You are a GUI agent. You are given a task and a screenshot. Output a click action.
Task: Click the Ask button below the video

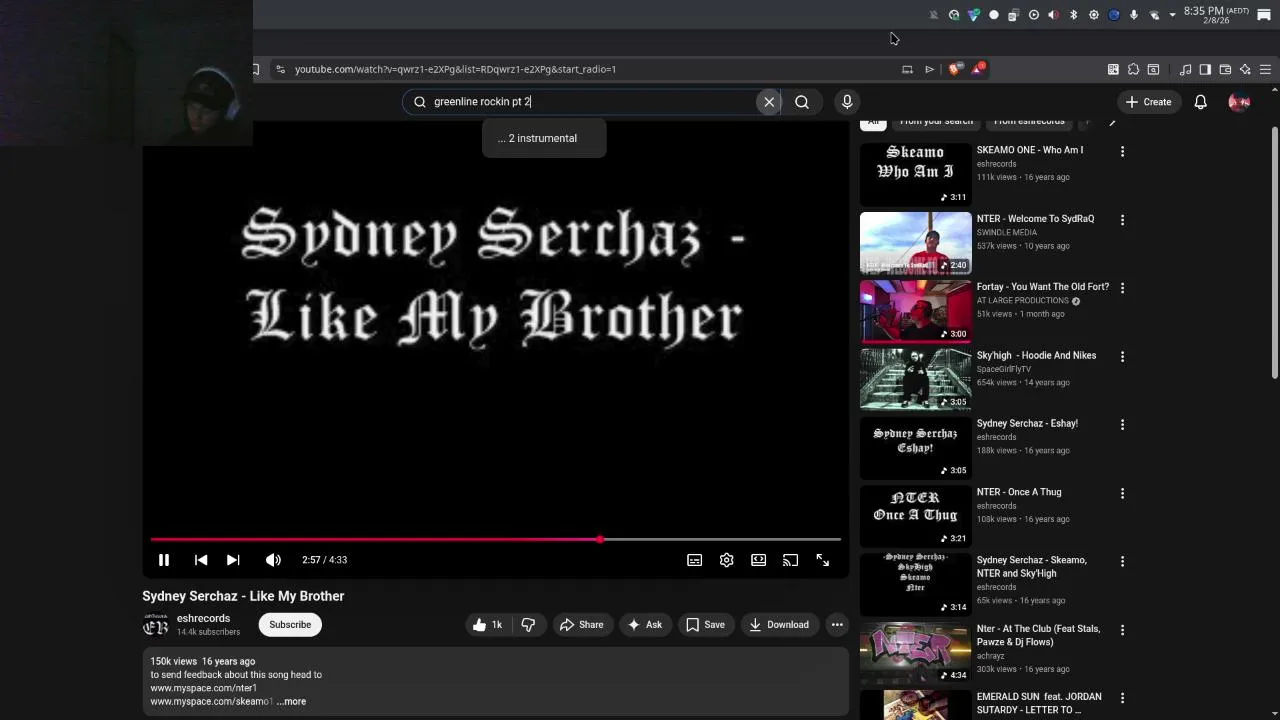644,625
